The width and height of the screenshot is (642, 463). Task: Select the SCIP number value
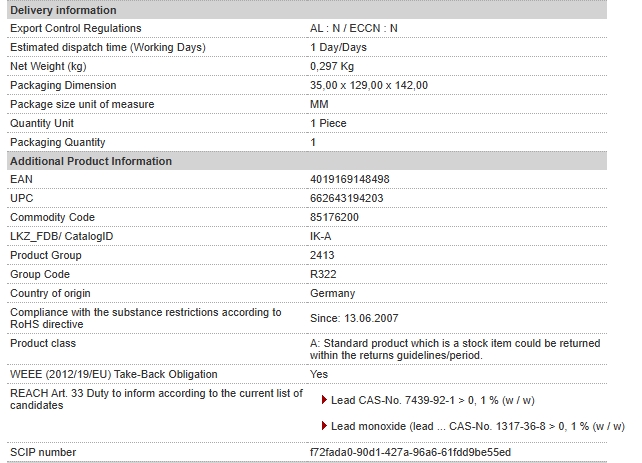[x=410, y=452]
